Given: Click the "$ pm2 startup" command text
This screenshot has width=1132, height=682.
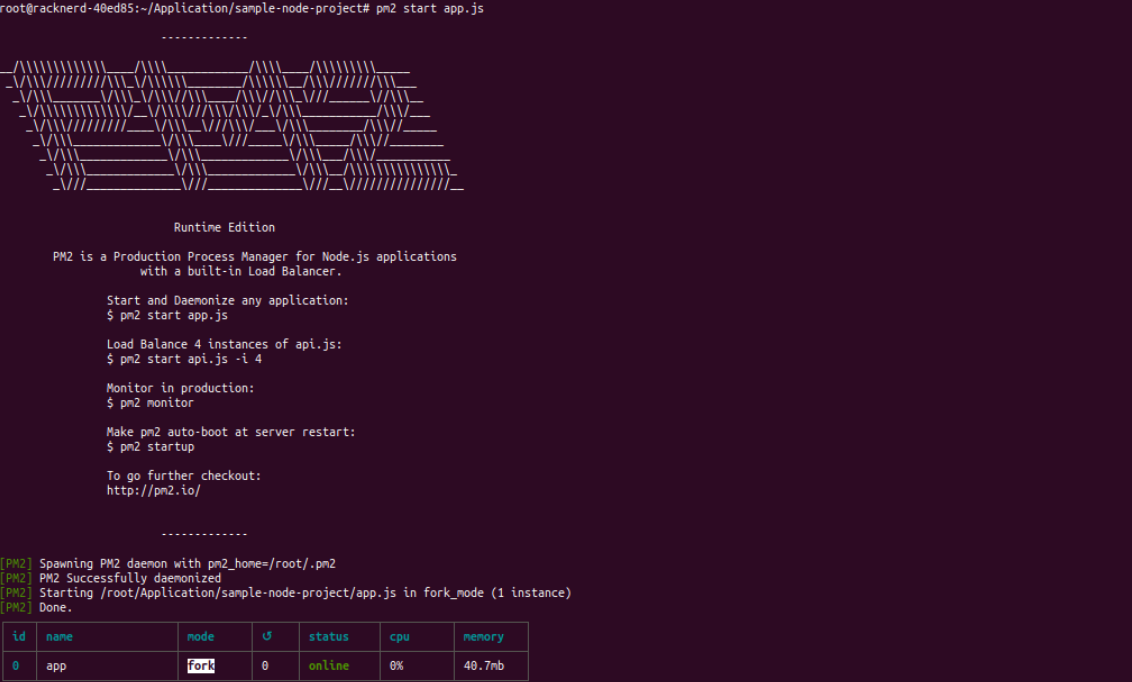Looking at the screenshot, I should tap(150, 447).
